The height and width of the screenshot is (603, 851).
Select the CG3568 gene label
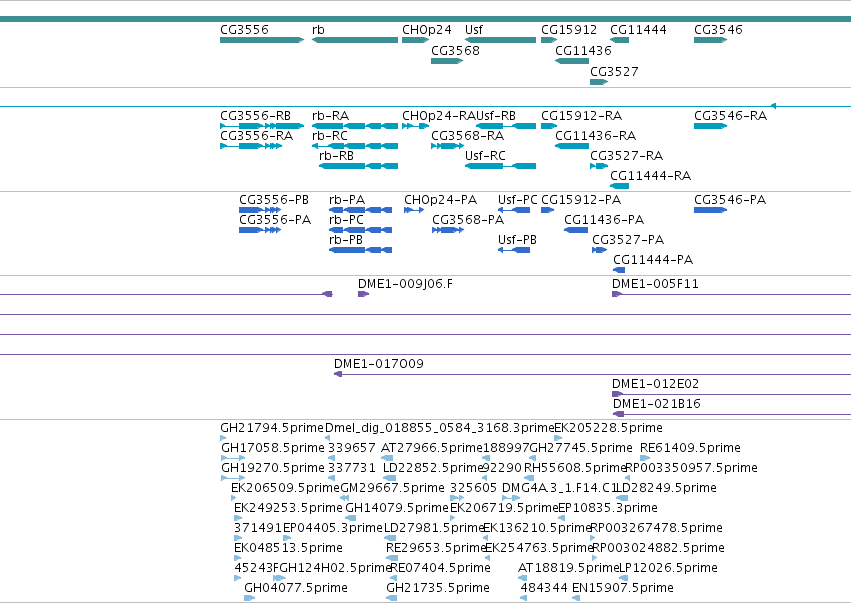tap(455, 51)
